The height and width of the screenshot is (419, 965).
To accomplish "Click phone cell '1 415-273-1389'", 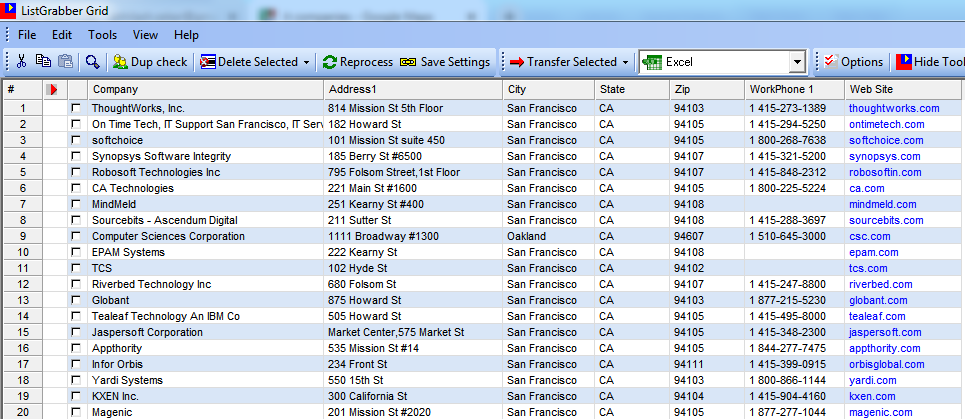I will click(x=795, y=108).
